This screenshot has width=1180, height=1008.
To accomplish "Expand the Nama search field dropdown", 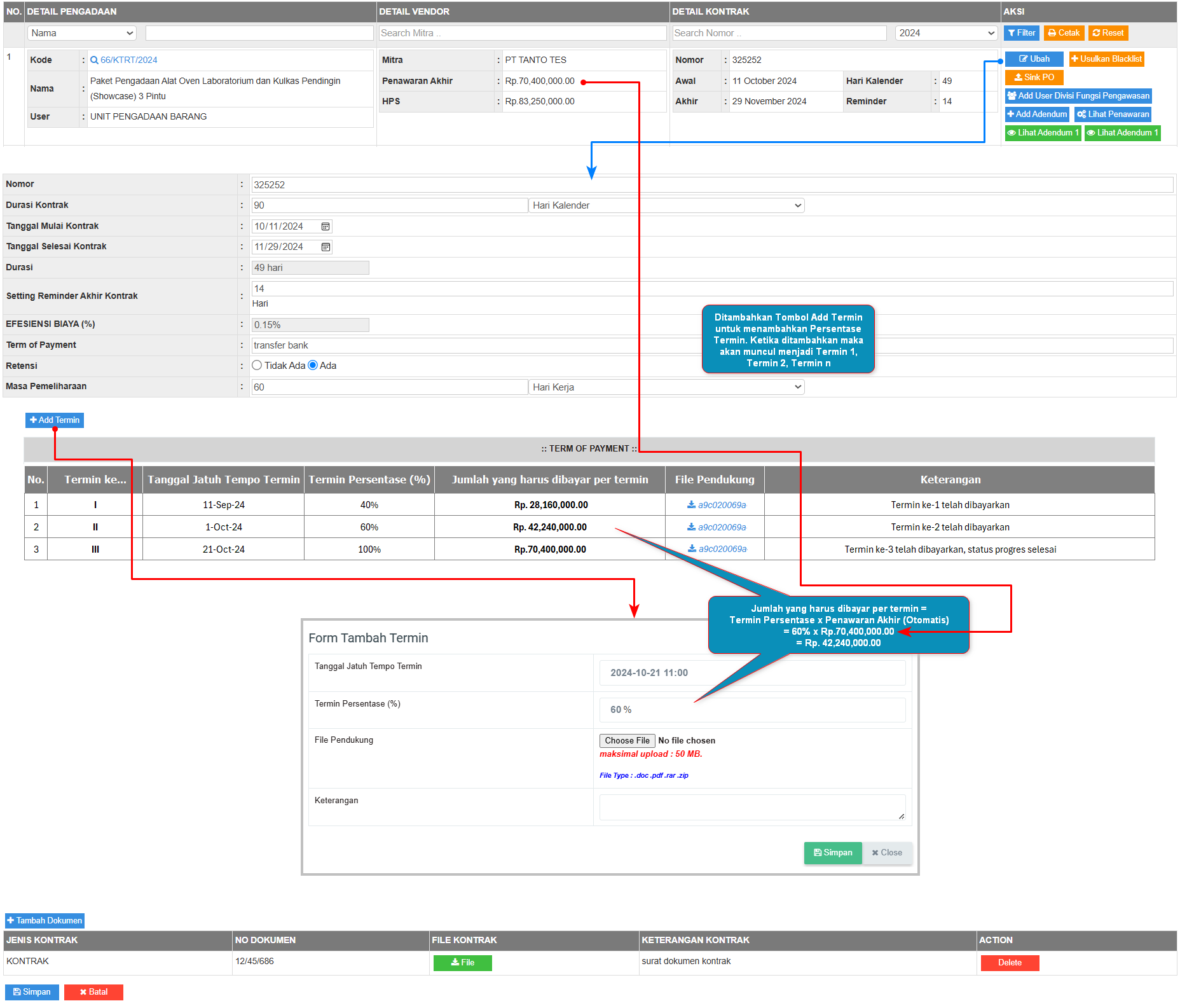I will click(x=82, y=33).
